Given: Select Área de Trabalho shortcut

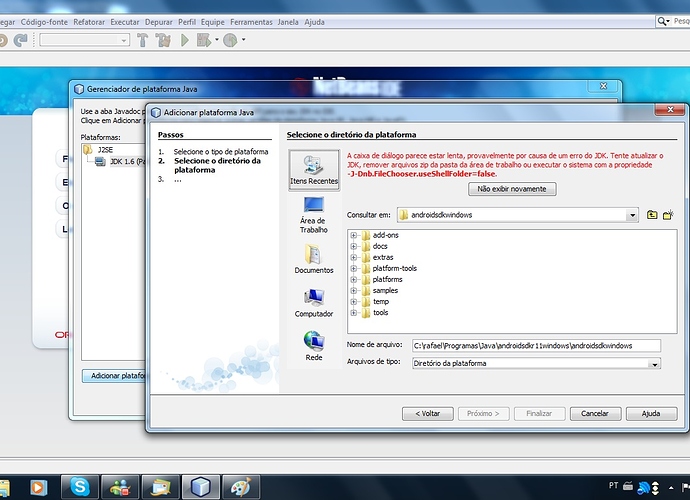Looking at the screenshot, I should 314,215.
